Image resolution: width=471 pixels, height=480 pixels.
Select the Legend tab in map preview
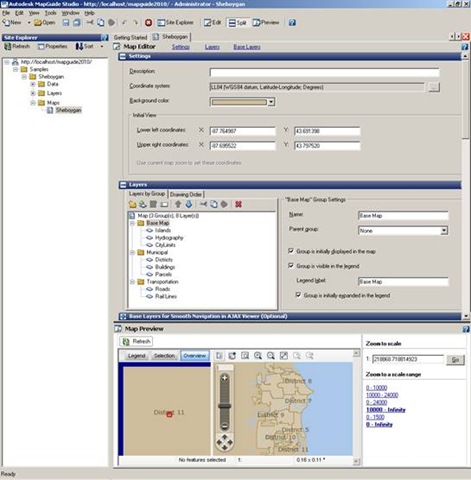[x=136, y=356]
